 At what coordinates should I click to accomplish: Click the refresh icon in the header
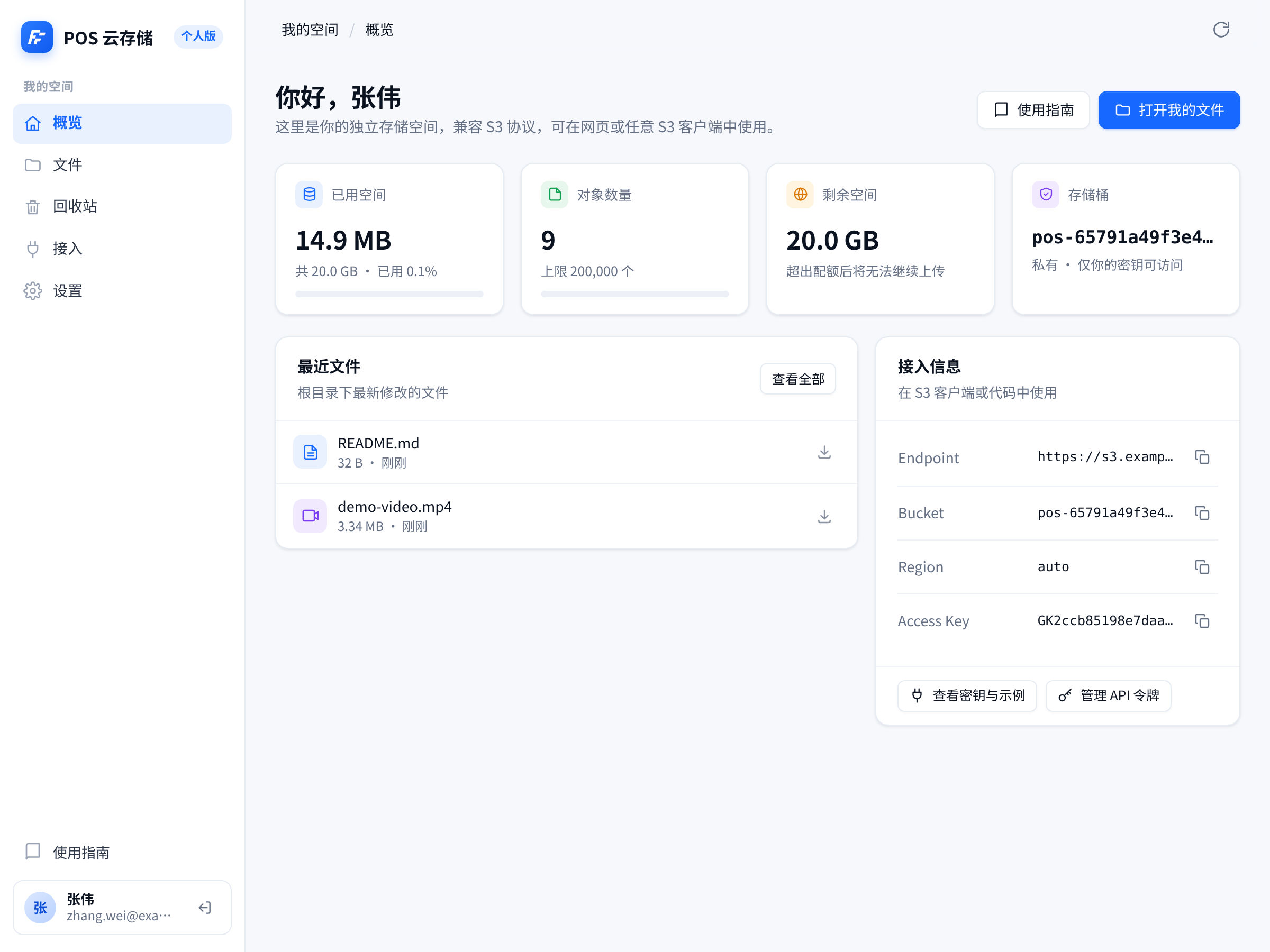point(1221,29)
